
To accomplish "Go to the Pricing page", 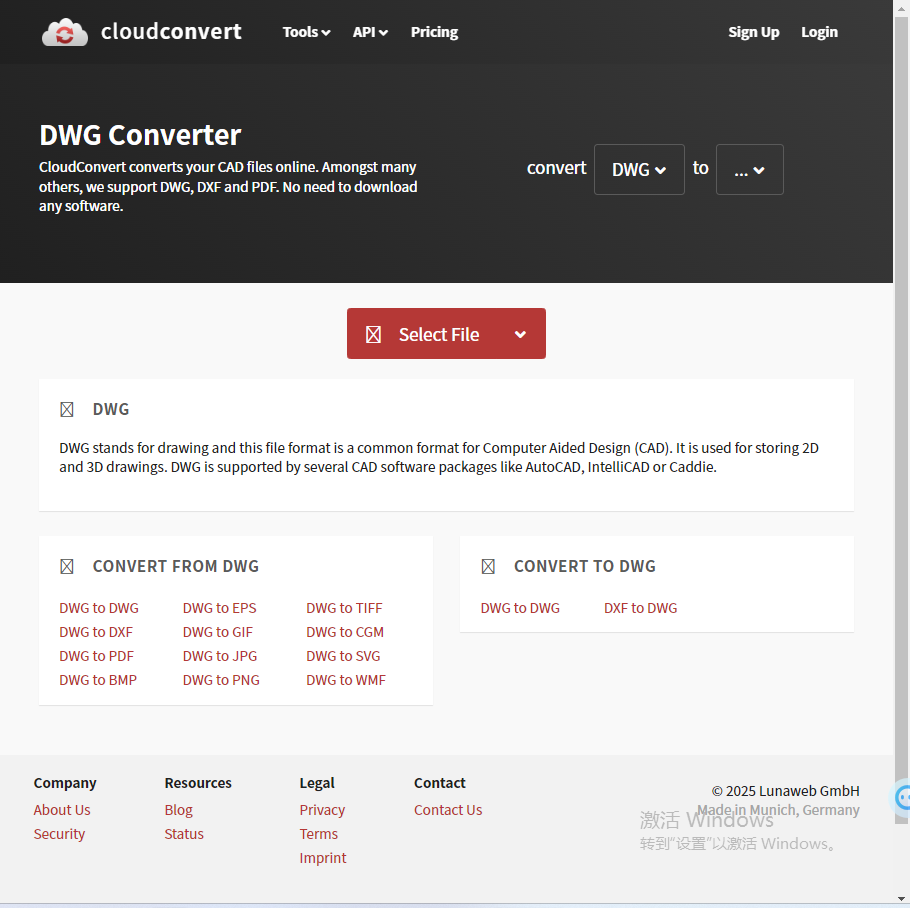I will 434,32.
